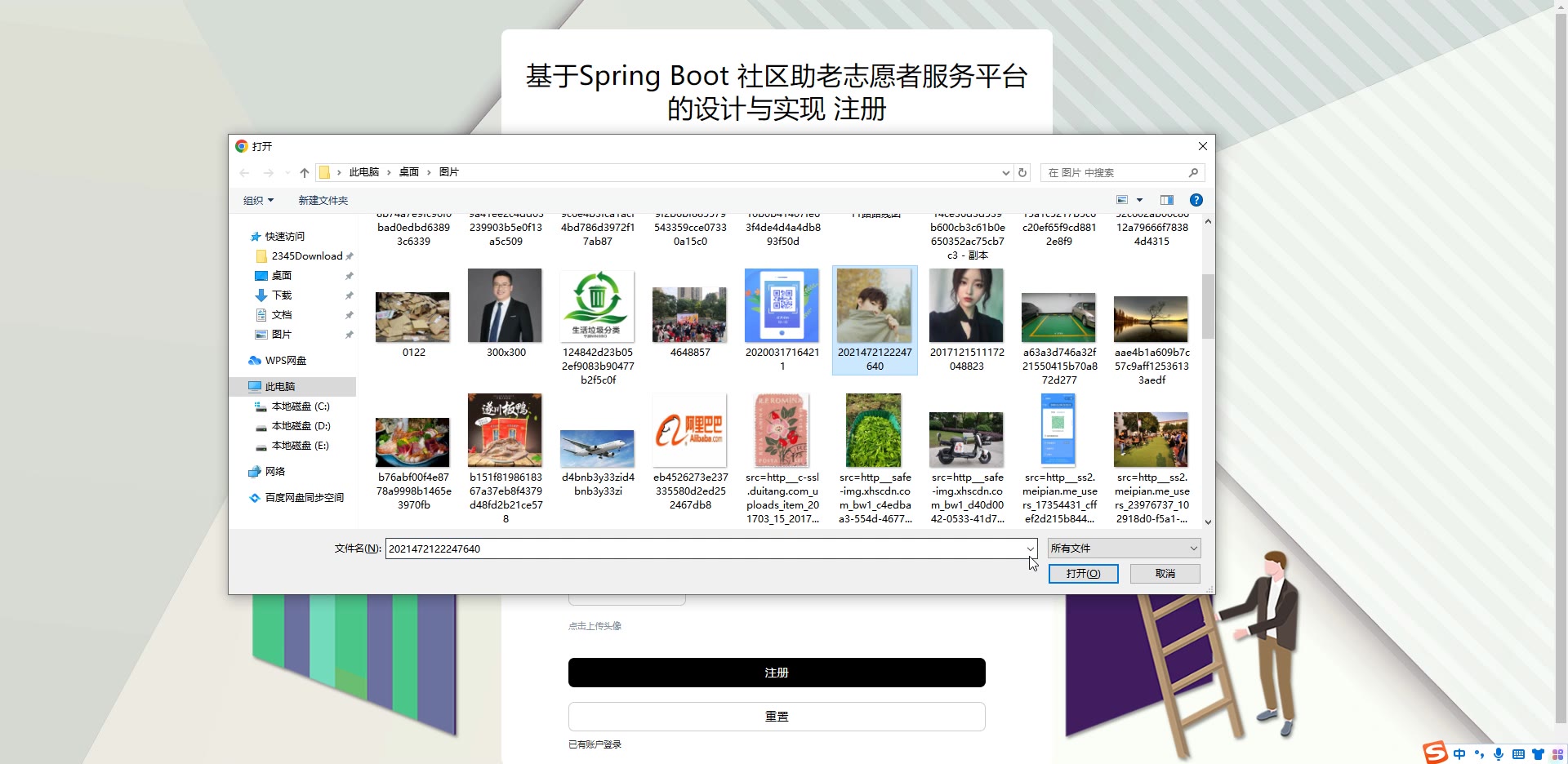Expand the address bar path dropdown

pos(1005,173)
